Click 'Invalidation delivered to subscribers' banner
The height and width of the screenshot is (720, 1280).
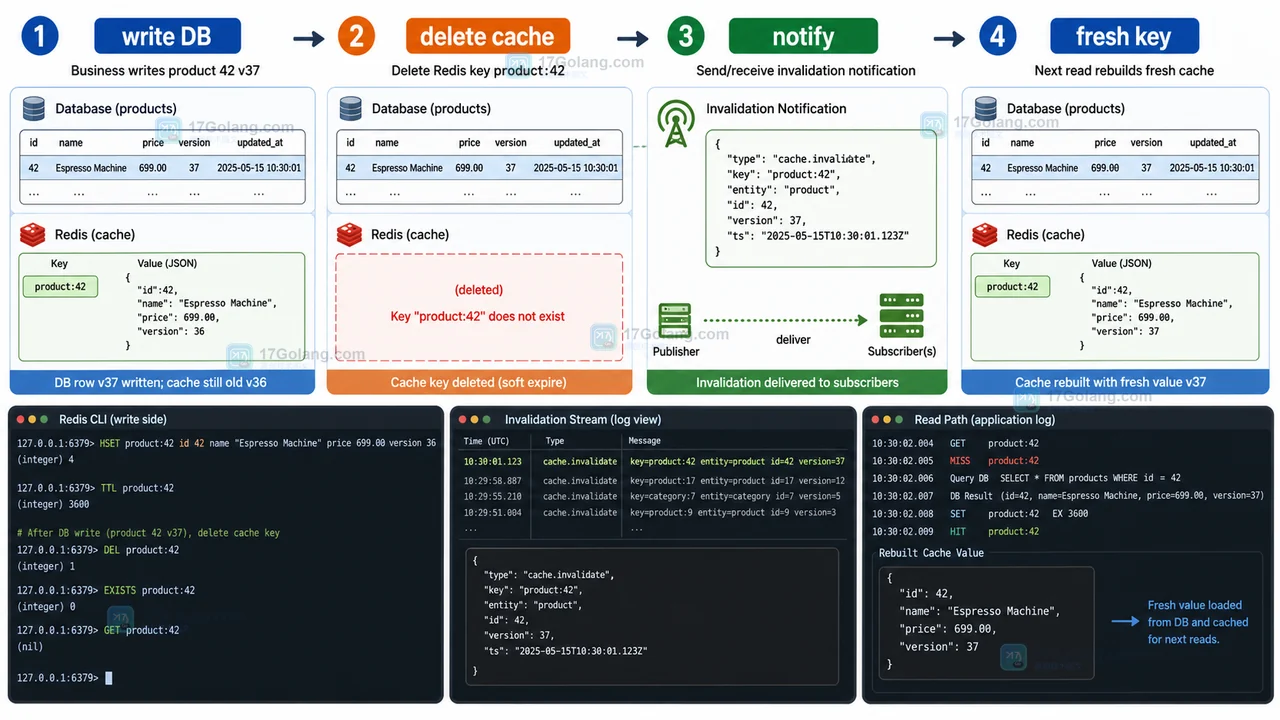click(x=797, y=382)
